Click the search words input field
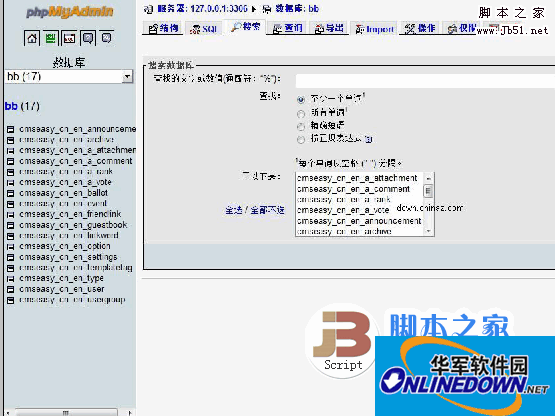This screenshot has height=416, width=555. tap(425, 81)
